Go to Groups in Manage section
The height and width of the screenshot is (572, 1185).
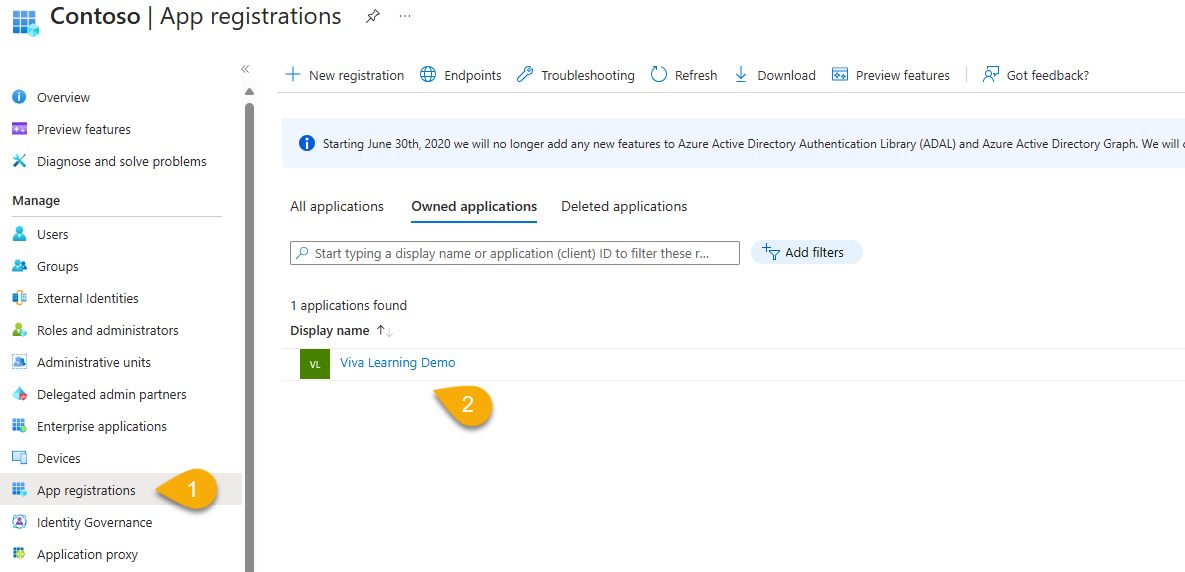tap(57, 266)
